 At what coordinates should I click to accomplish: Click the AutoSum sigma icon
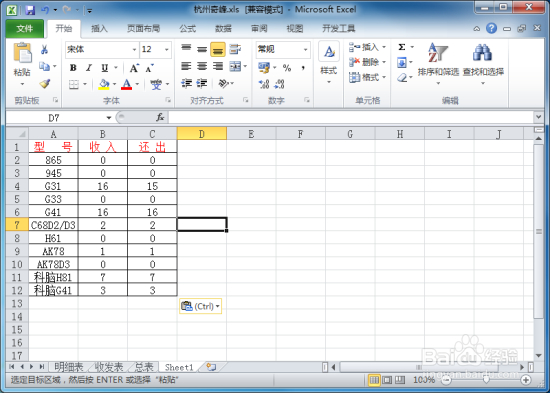402,47
